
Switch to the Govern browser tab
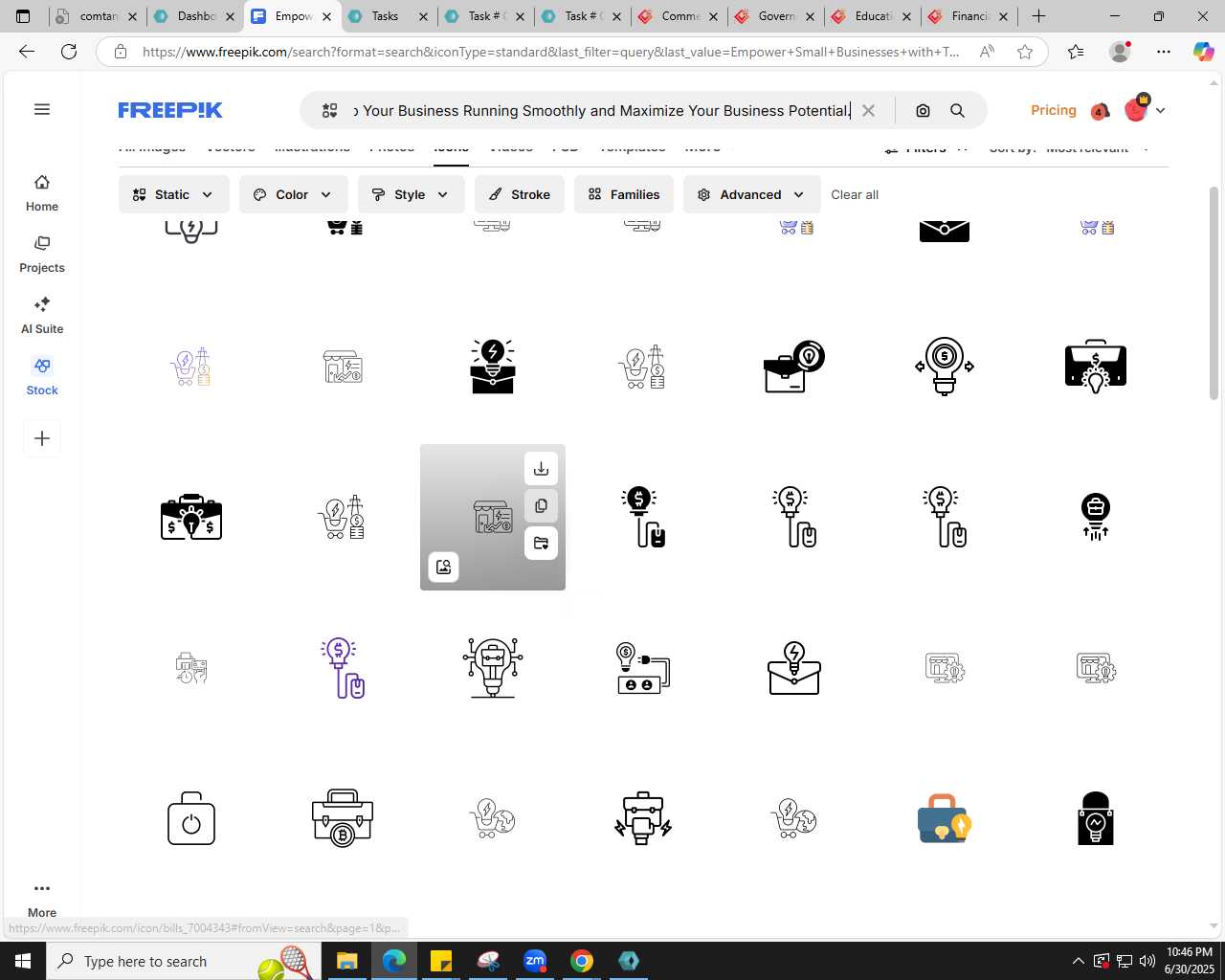coord(775,16)
